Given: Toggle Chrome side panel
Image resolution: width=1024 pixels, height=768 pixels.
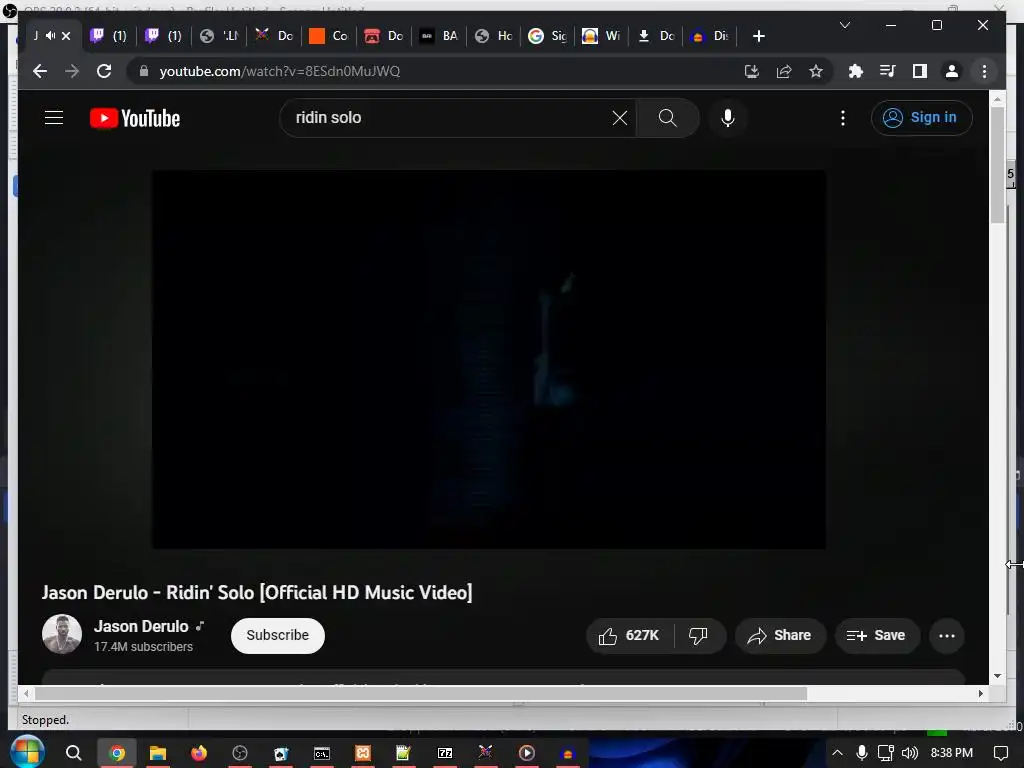Looking at the screenshot, I should (x=920, y=71).
